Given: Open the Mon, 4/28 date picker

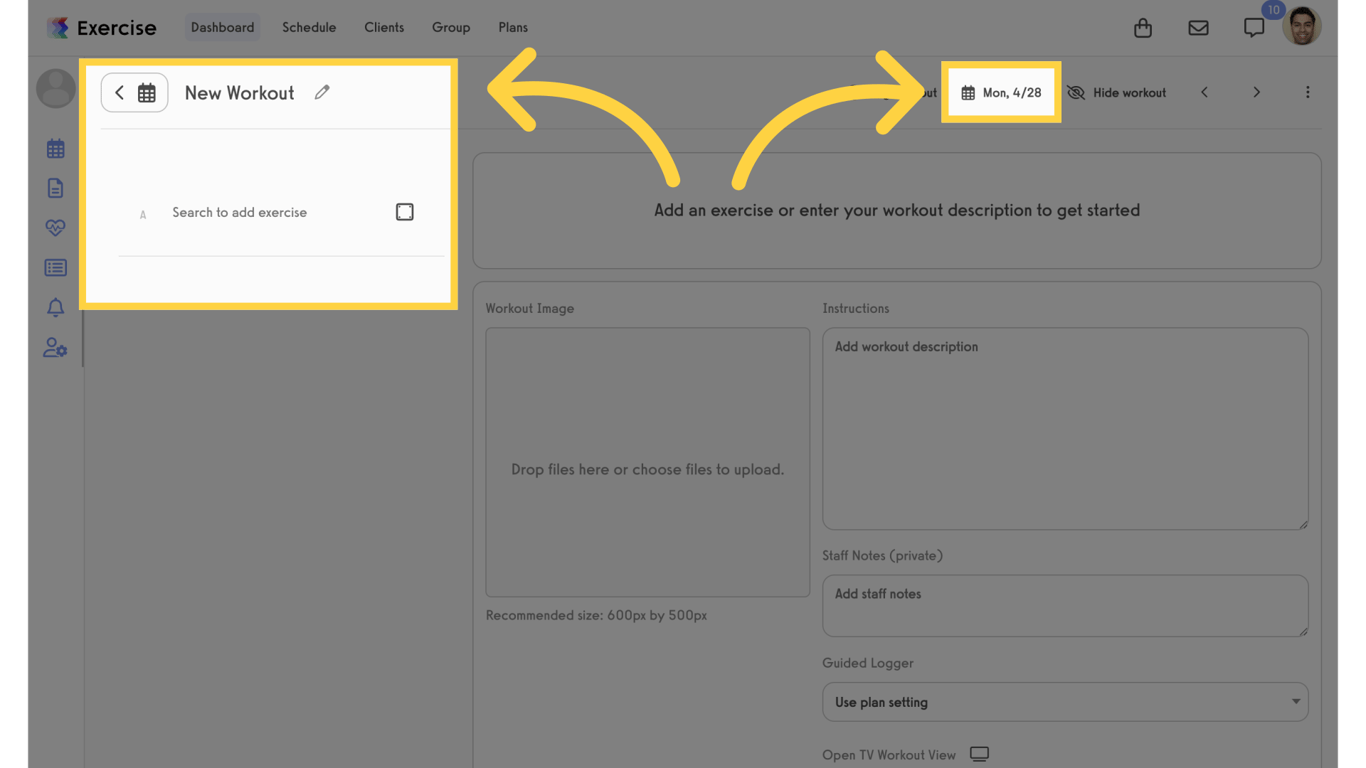Looking at the screenshot, I should click(x=1001, y=93).
